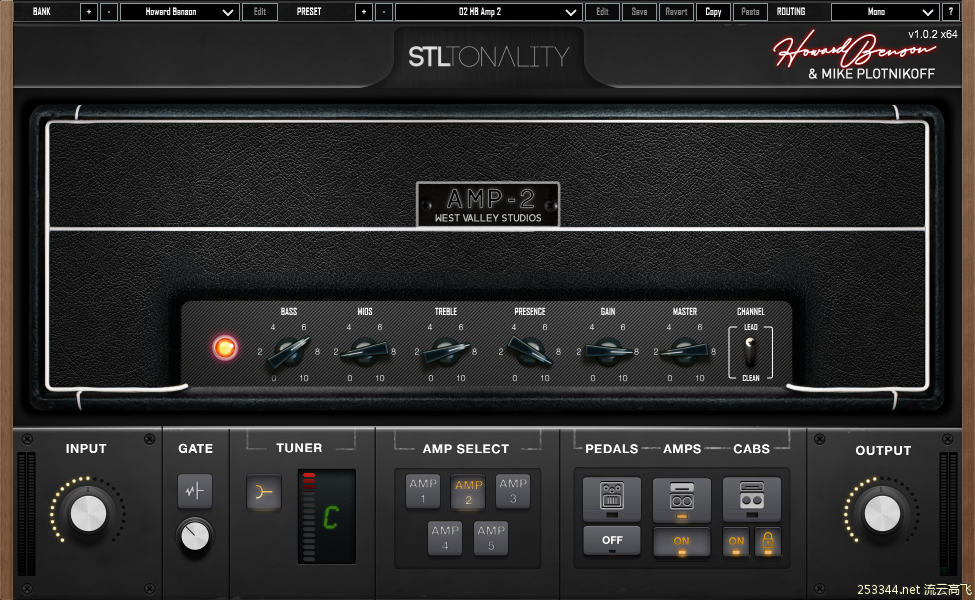Click the amp power indicator light

click(x=225, y=348)
